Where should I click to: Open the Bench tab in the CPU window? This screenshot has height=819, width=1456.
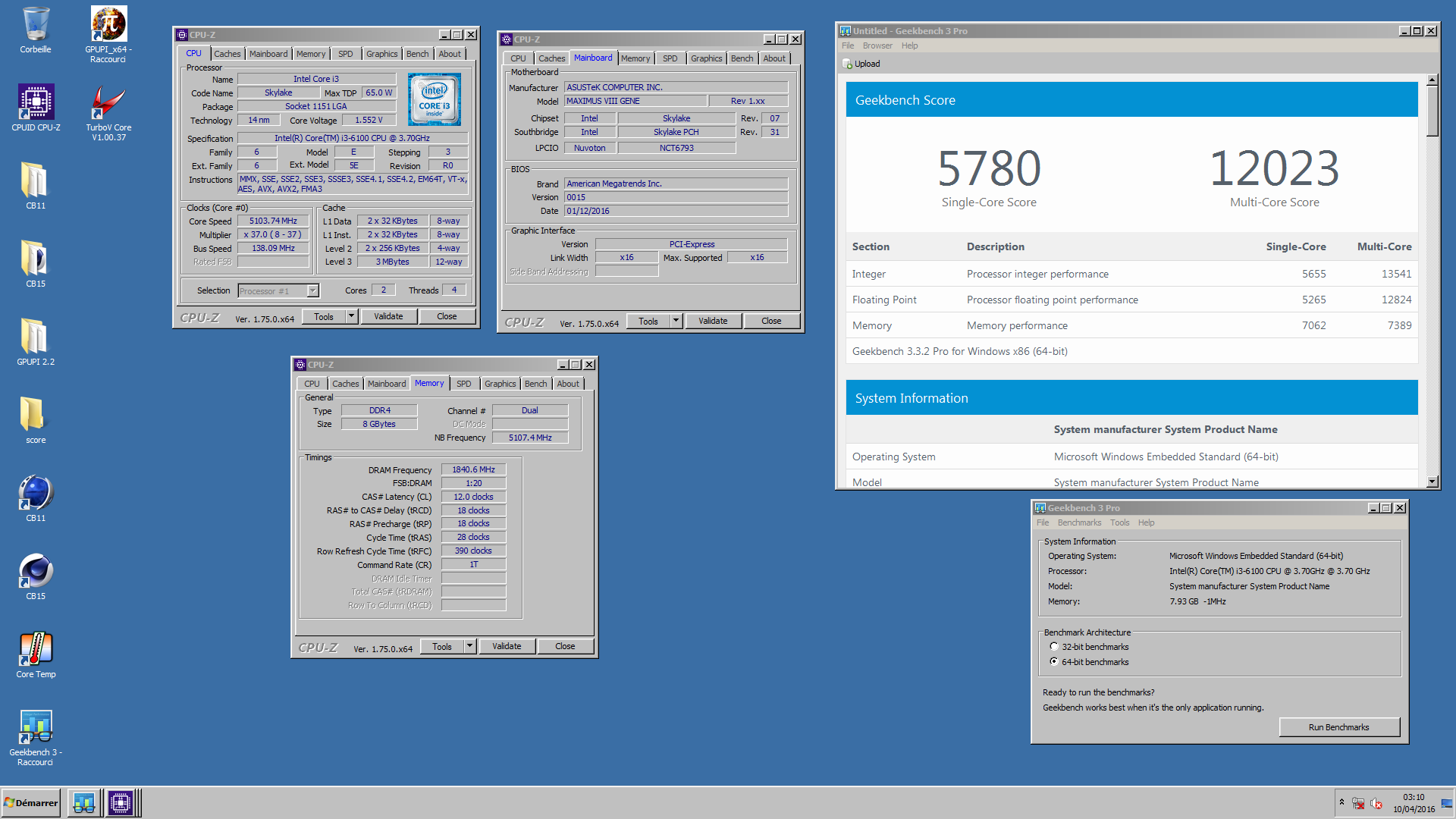[x=417, y=54]
